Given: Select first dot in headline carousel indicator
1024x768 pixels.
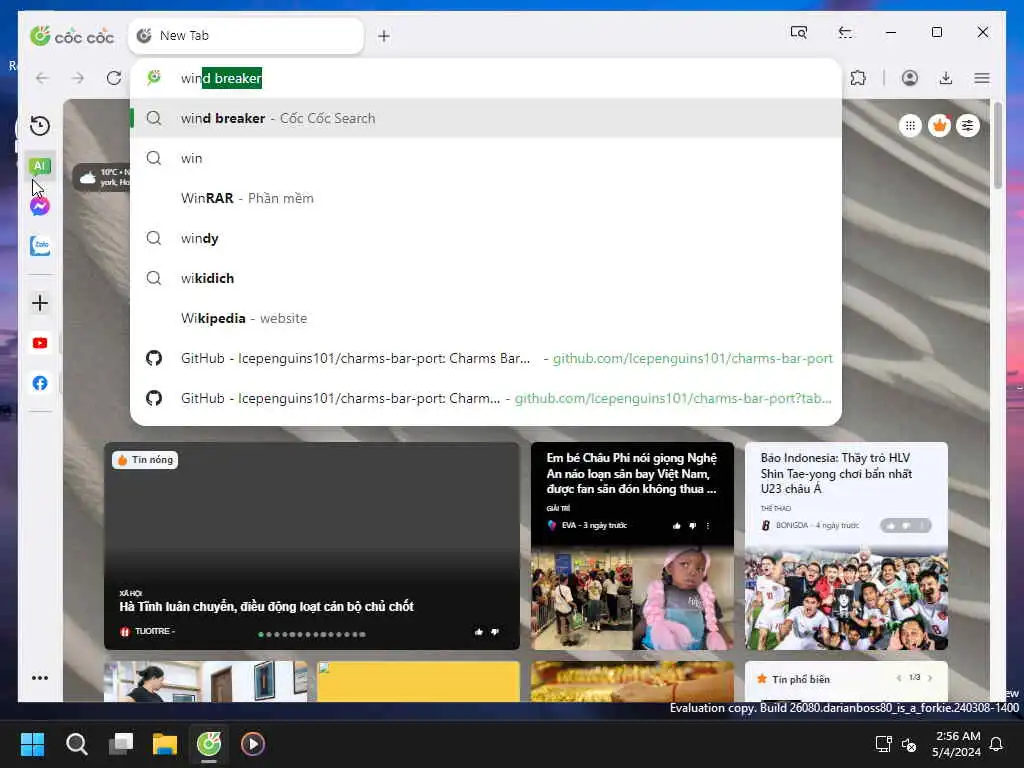Looking at the screenshot, I should point(261,634).
